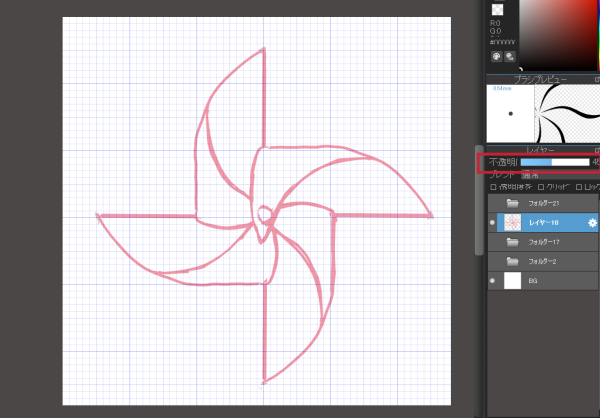Click the hex color code field
600x418 pixels.
(x=502, y=42)
